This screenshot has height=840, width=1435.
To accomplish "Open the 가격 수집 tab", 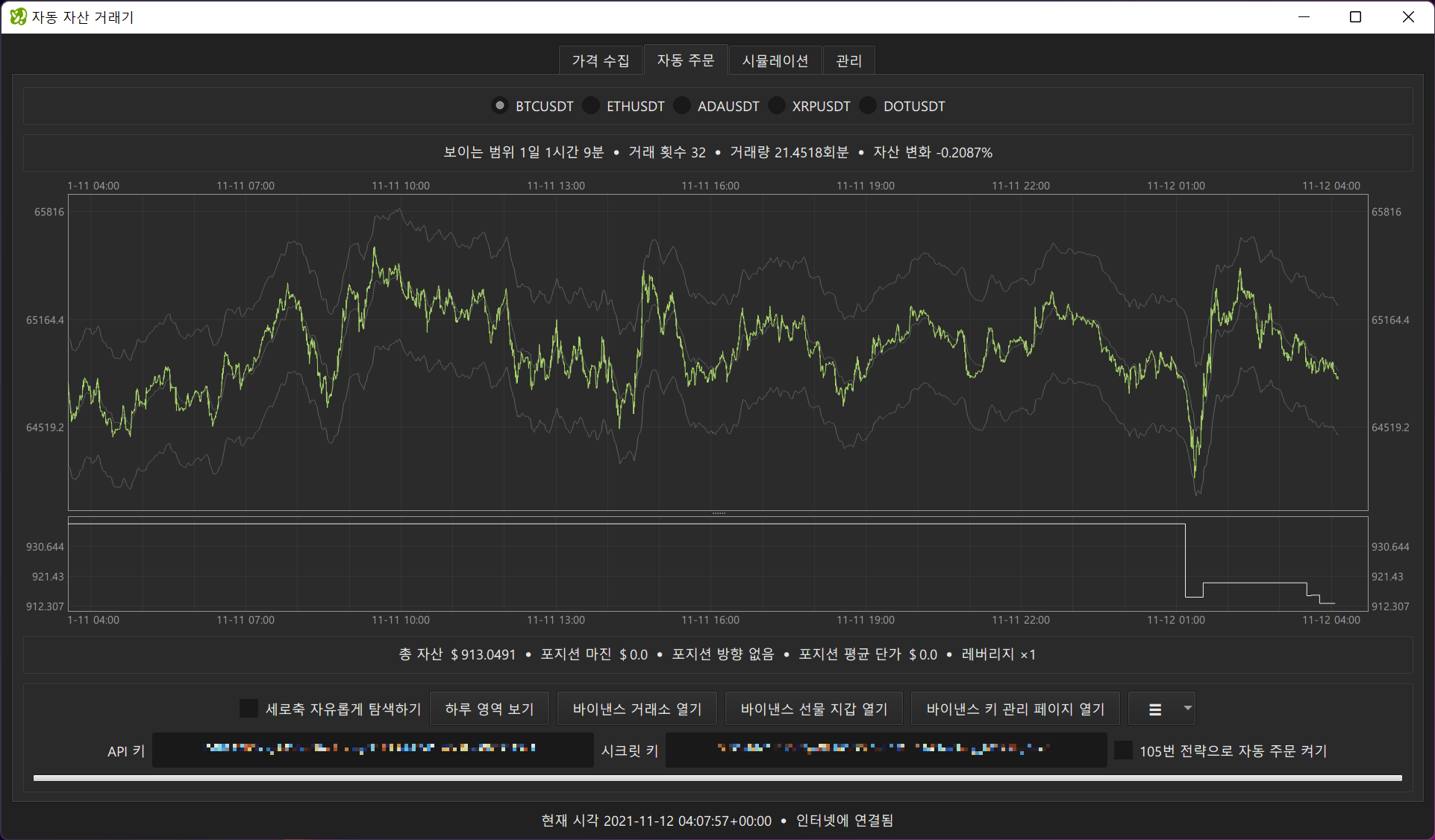I will pos(601,60).
